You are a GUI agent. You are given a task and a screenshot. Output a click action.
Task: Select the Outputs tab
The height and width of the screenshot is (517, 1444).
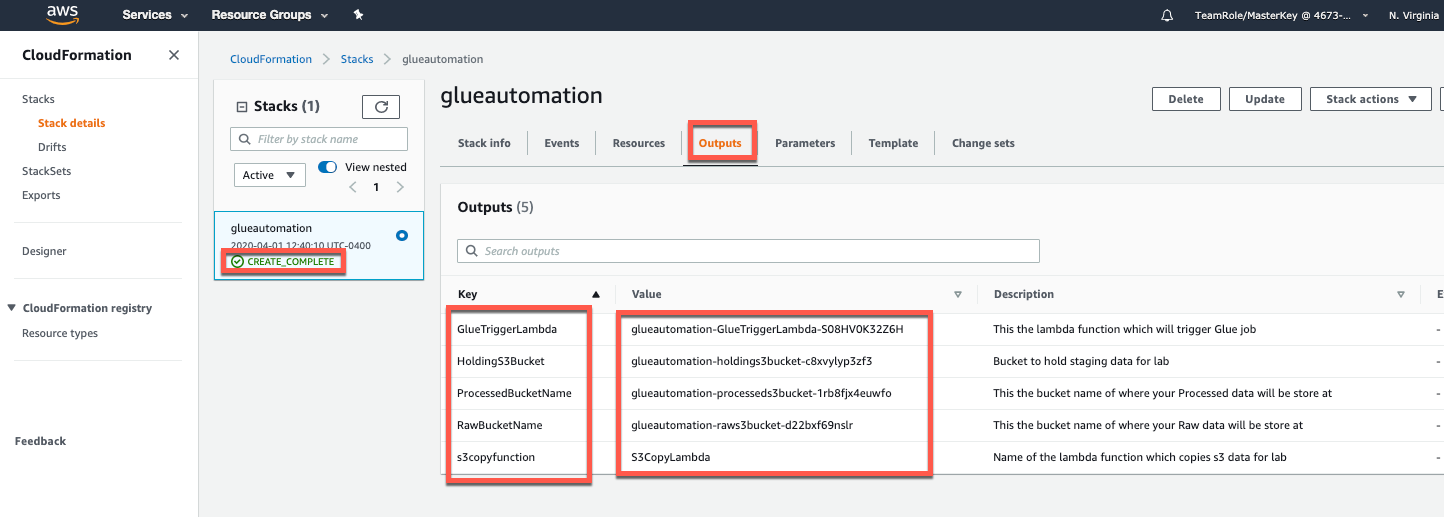(720, 143)
